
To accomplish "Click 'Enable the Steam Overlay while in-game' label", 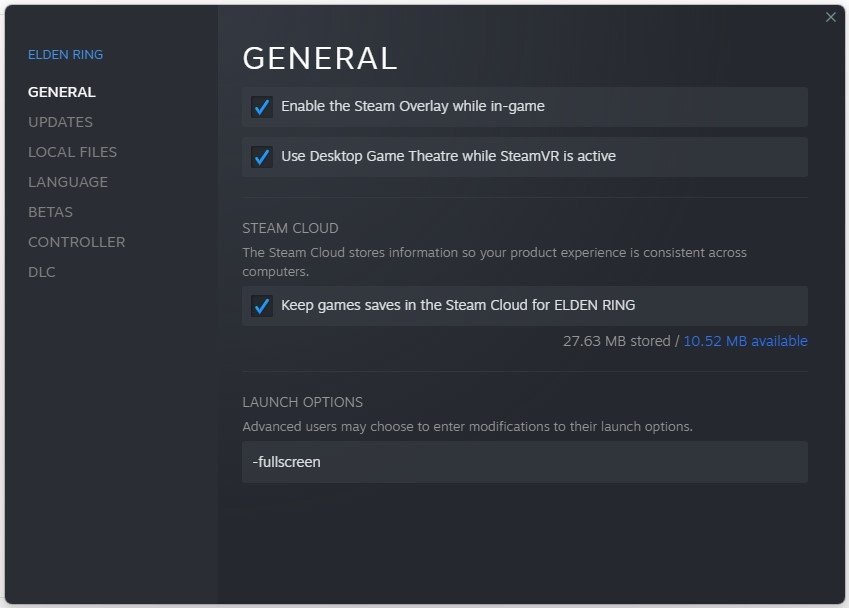I will point(412,106).
